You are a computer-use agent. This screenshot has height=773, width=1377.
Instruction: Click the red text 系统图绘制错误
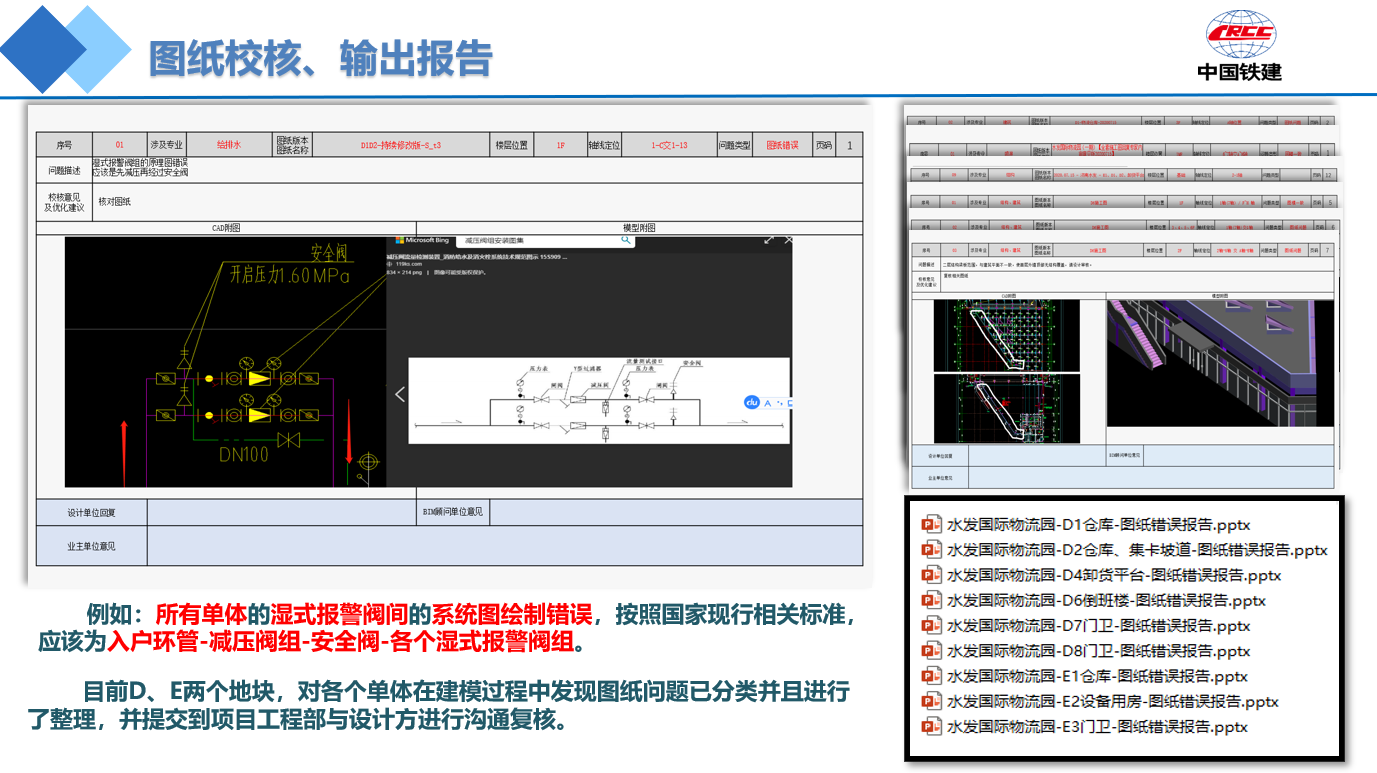[513, 613]
